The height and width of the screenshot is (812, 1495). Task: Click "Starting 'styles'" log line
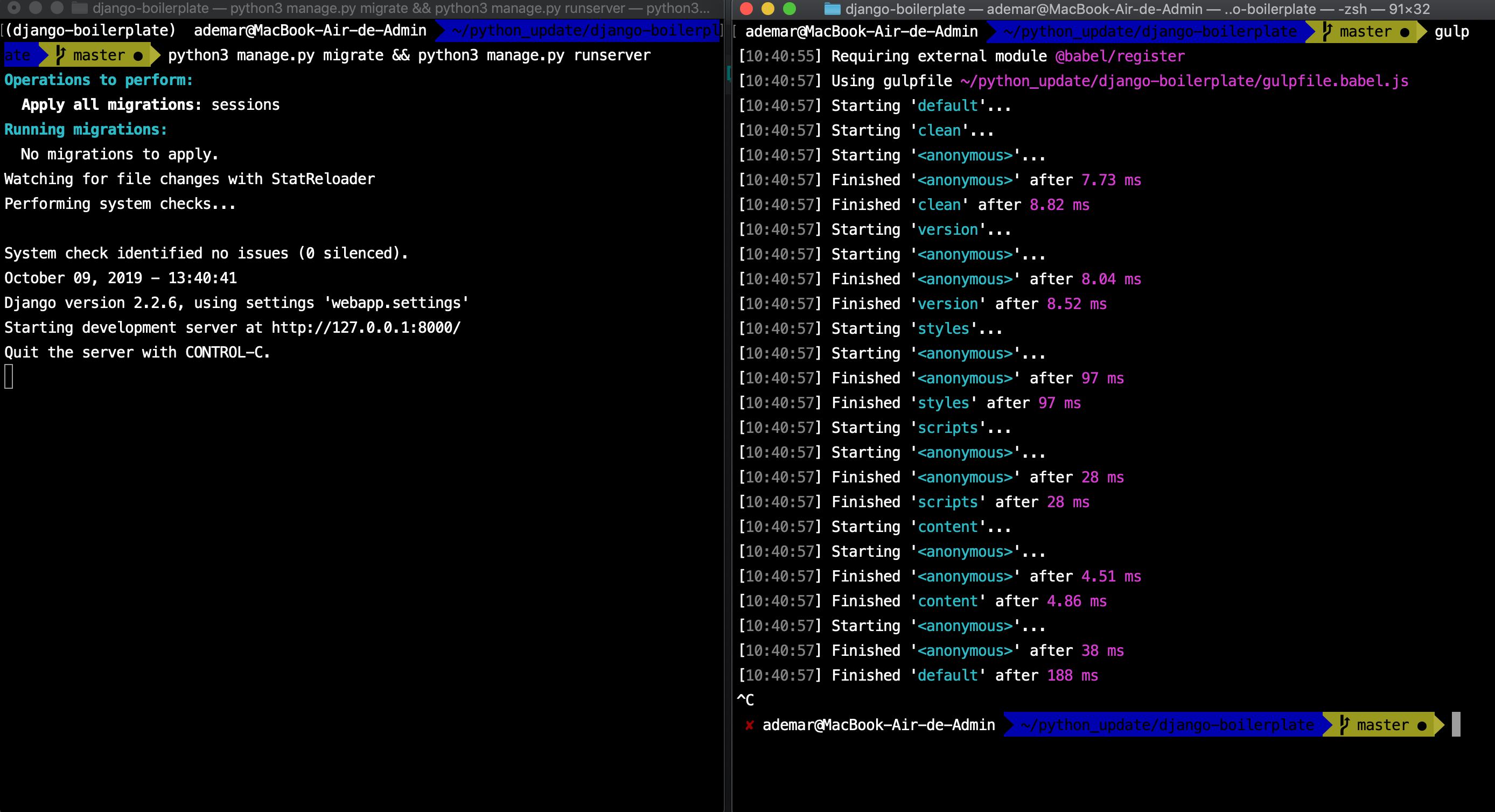[x=870, y=328]
